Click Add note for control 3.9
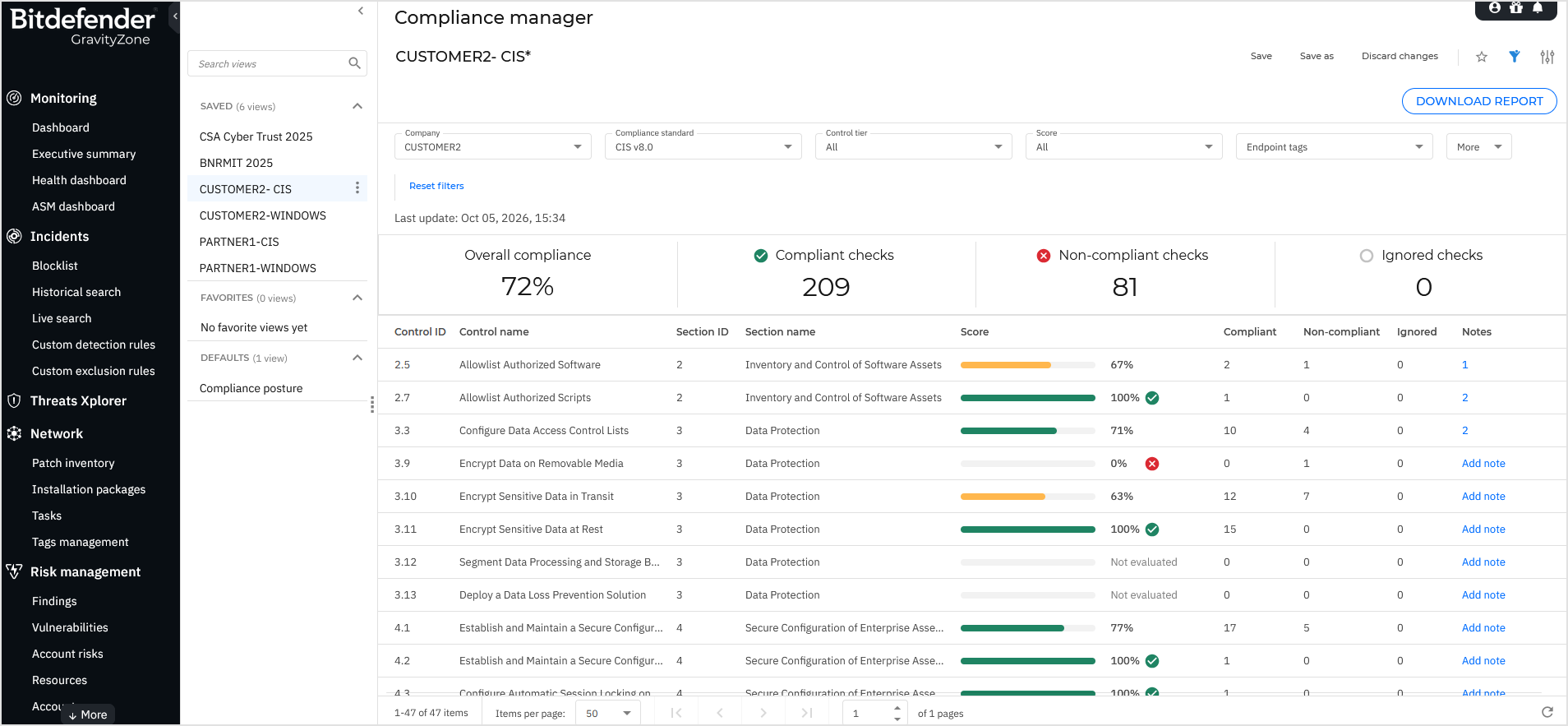 1483,463
